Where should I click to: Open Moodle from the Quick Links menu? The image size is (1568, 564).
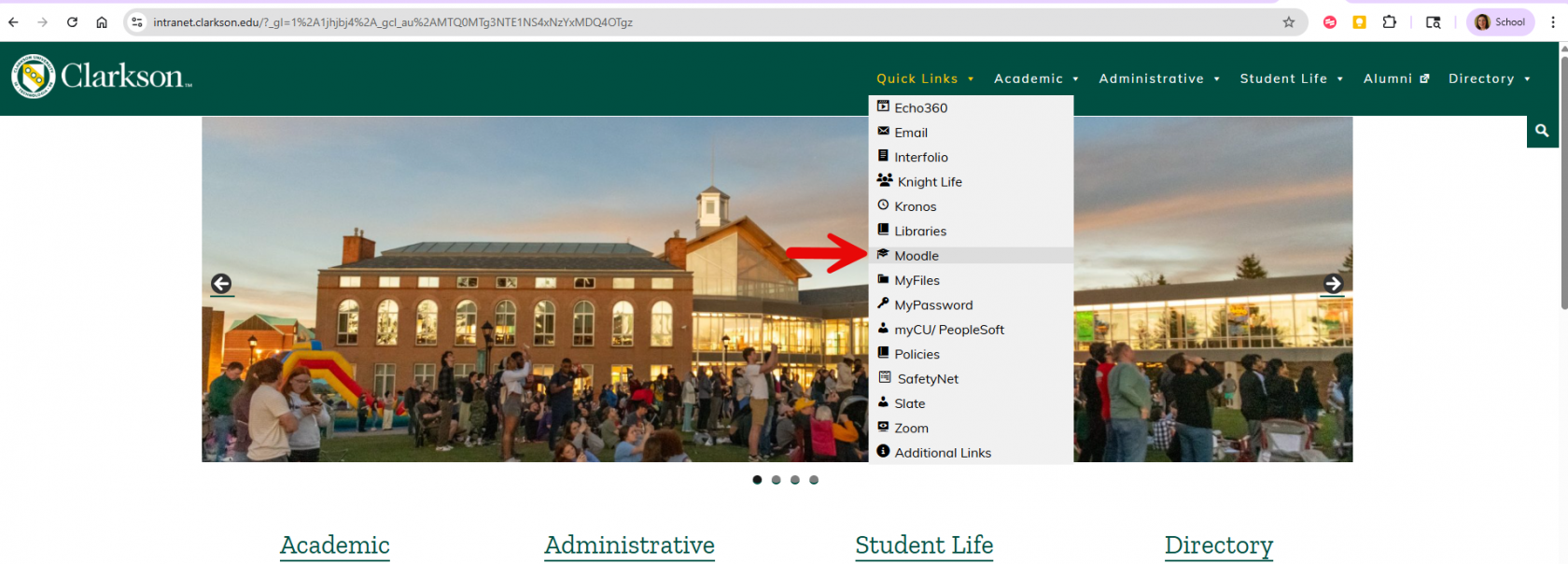pos(917,256)
